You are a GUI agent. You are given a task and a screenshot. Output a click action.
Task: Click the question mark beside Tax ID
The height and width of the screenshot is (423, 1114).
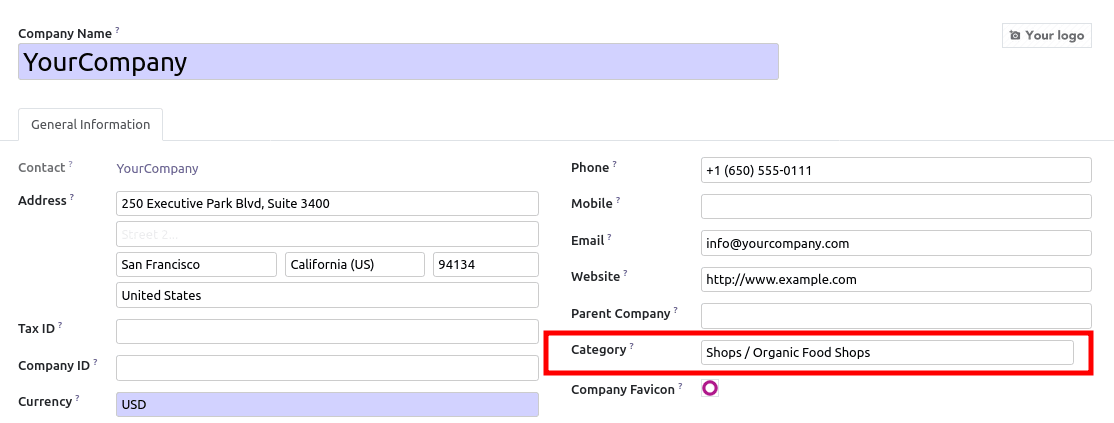pyautogui.click(x=60, y=325)
